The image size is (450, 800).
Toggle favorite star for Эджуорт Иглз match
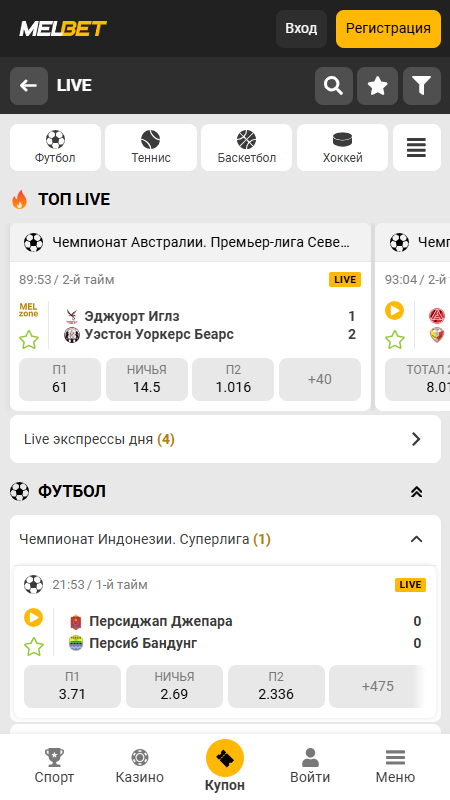[x=29, y=340]
